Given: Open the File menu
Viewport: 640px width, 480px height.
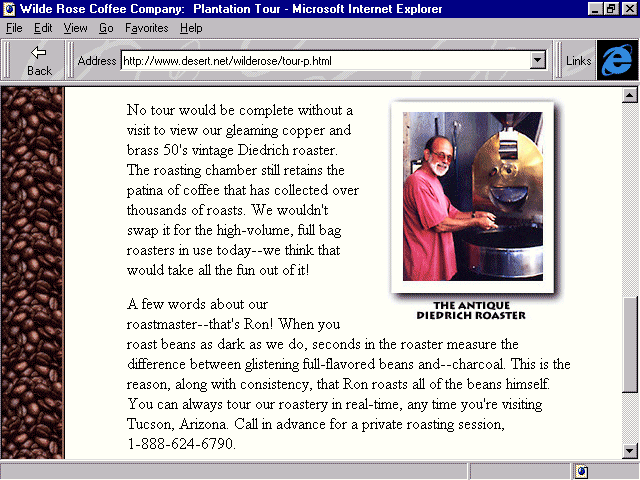Looking at the screenshot, I should 14,28.
